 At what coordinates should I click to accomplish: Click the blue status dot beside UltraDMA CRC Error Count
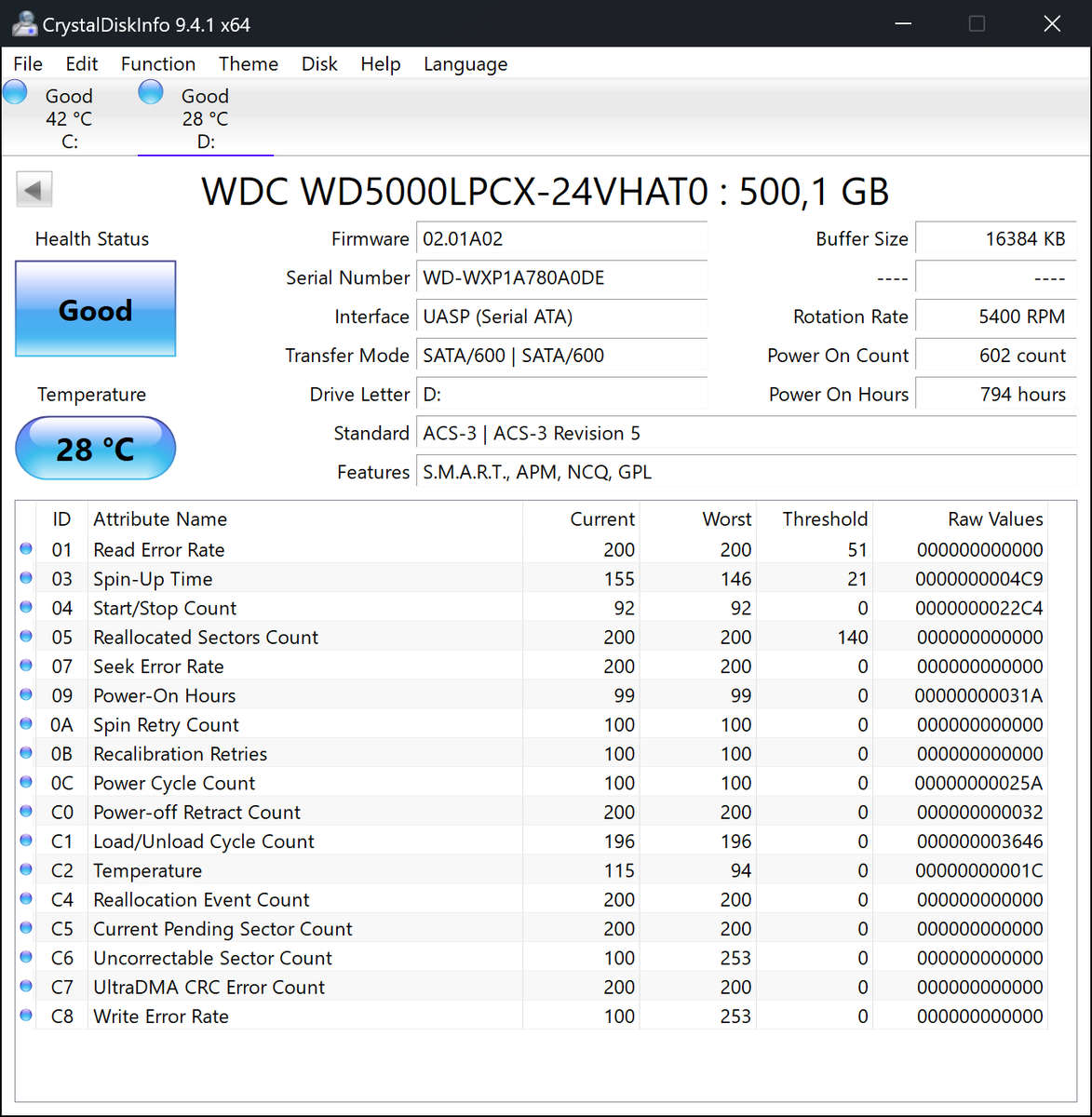click(25, 986)
